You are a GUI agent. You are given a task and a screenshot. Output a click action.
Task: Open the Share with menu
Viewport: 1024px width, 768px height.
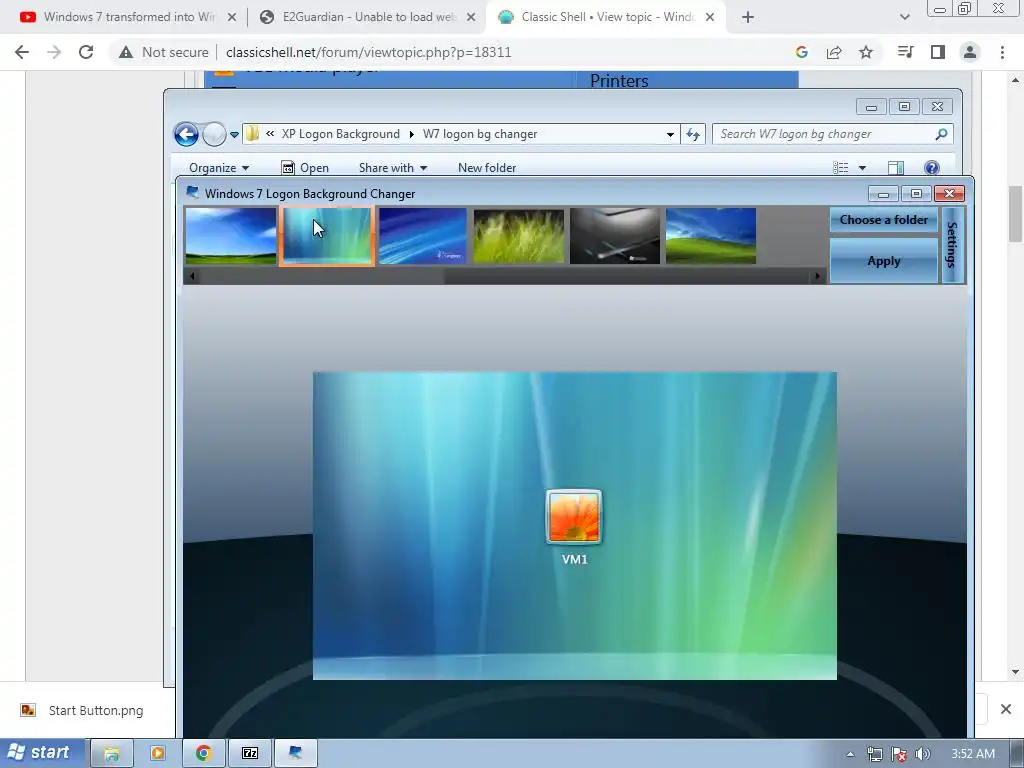[392, 168]
